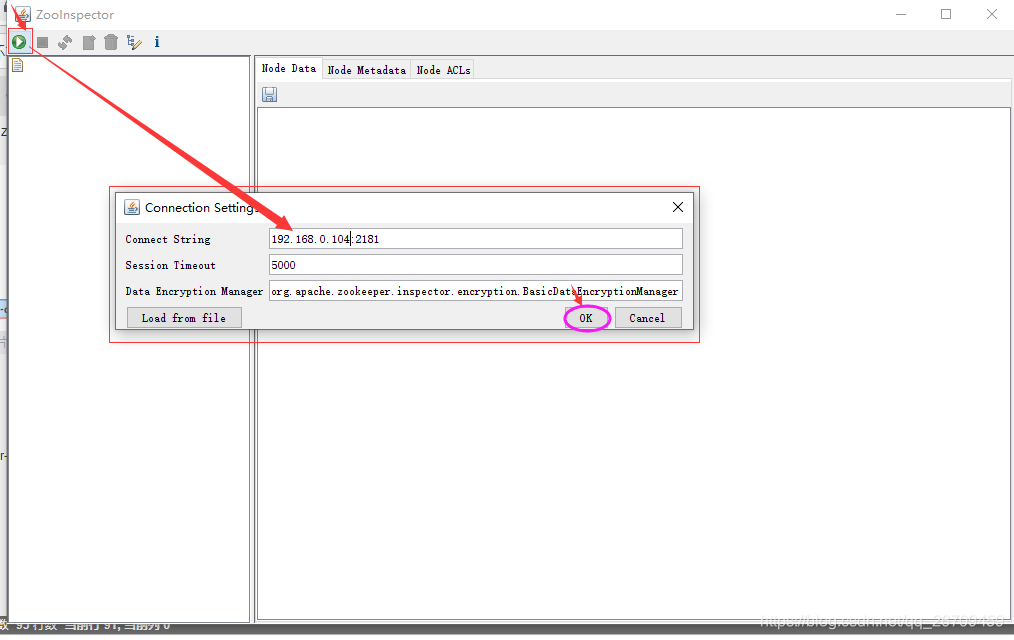Switch to the Node Metadata tab

pyautogui.click(x=367, y=70)
